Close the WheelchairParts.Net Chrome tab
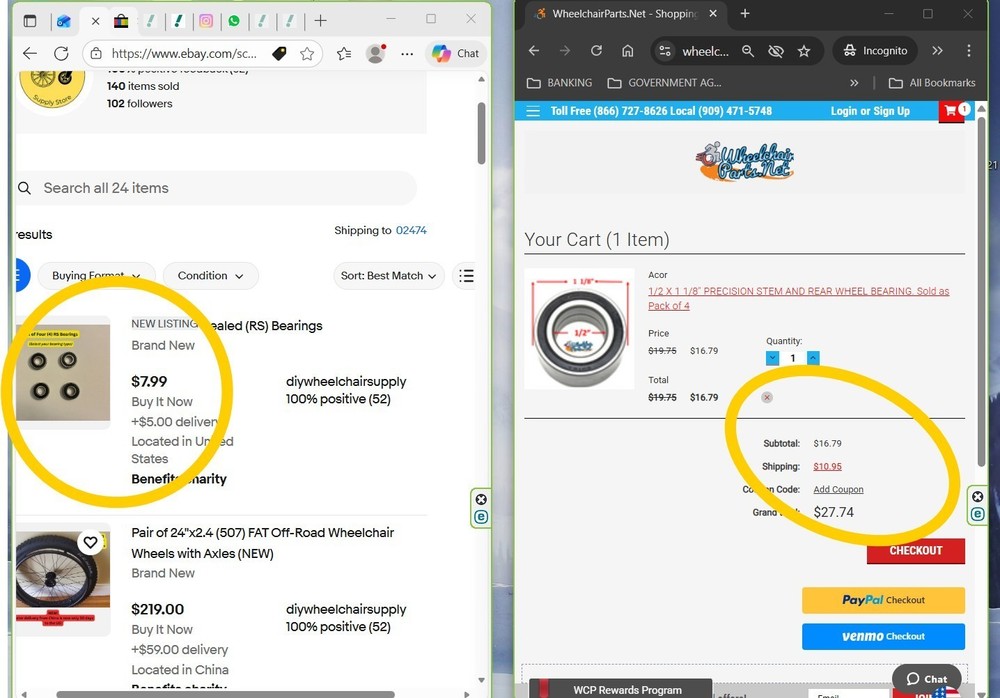This screenshot has height=698, width=1000. coord(713,13)
